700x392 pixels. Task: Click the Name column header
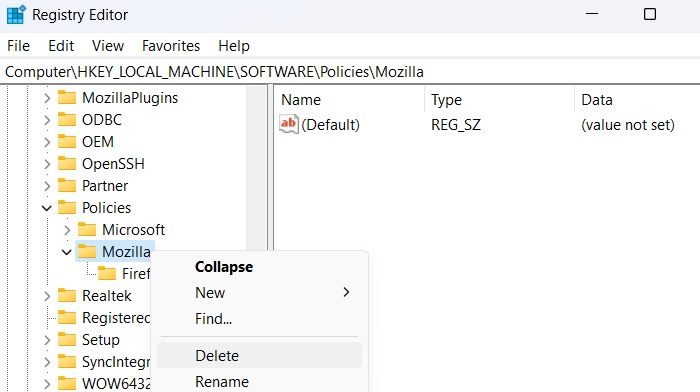tap(348, 100)
